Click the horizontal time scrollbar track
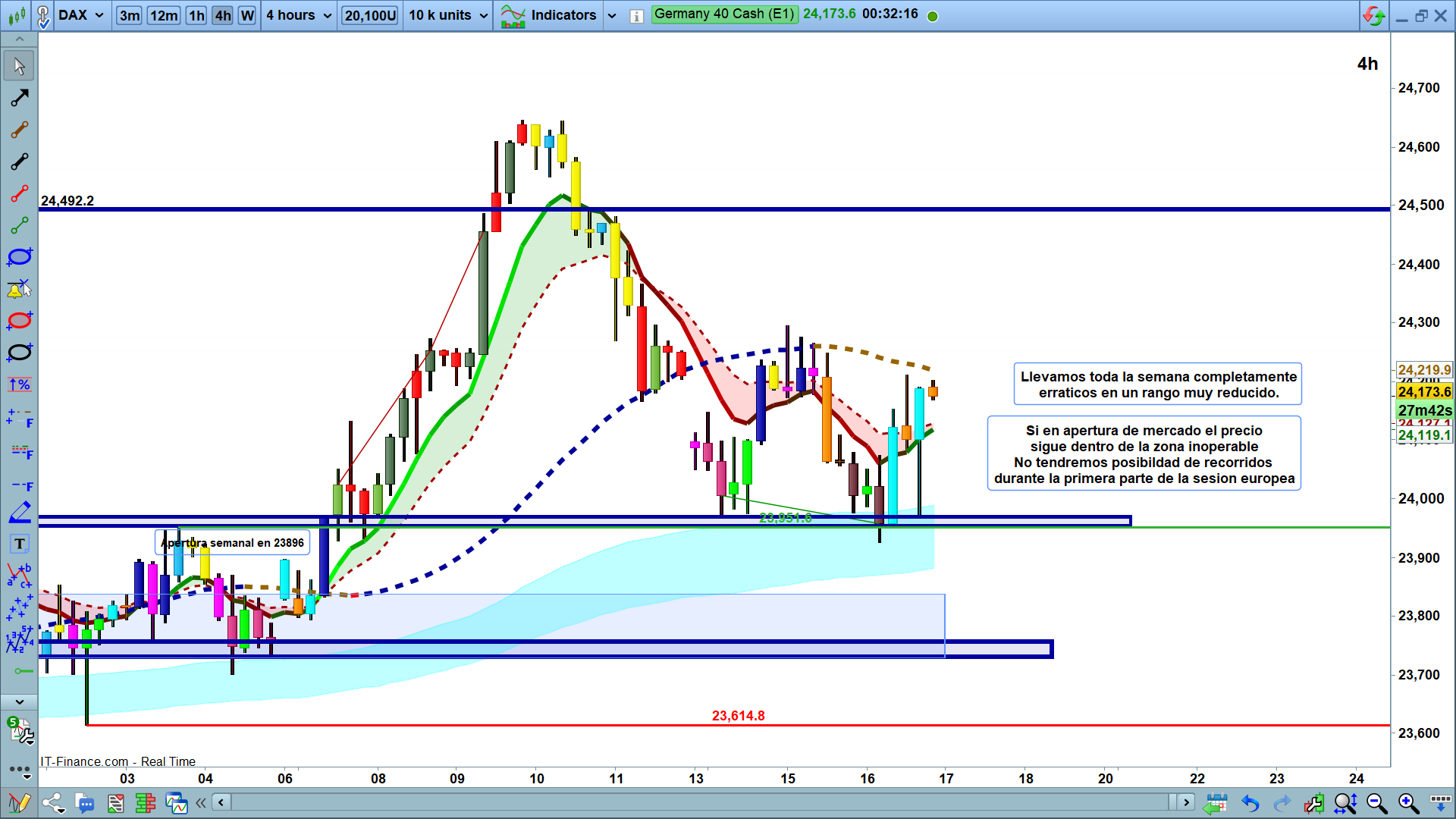This screenshot has width=1456, height=819. 699,802
